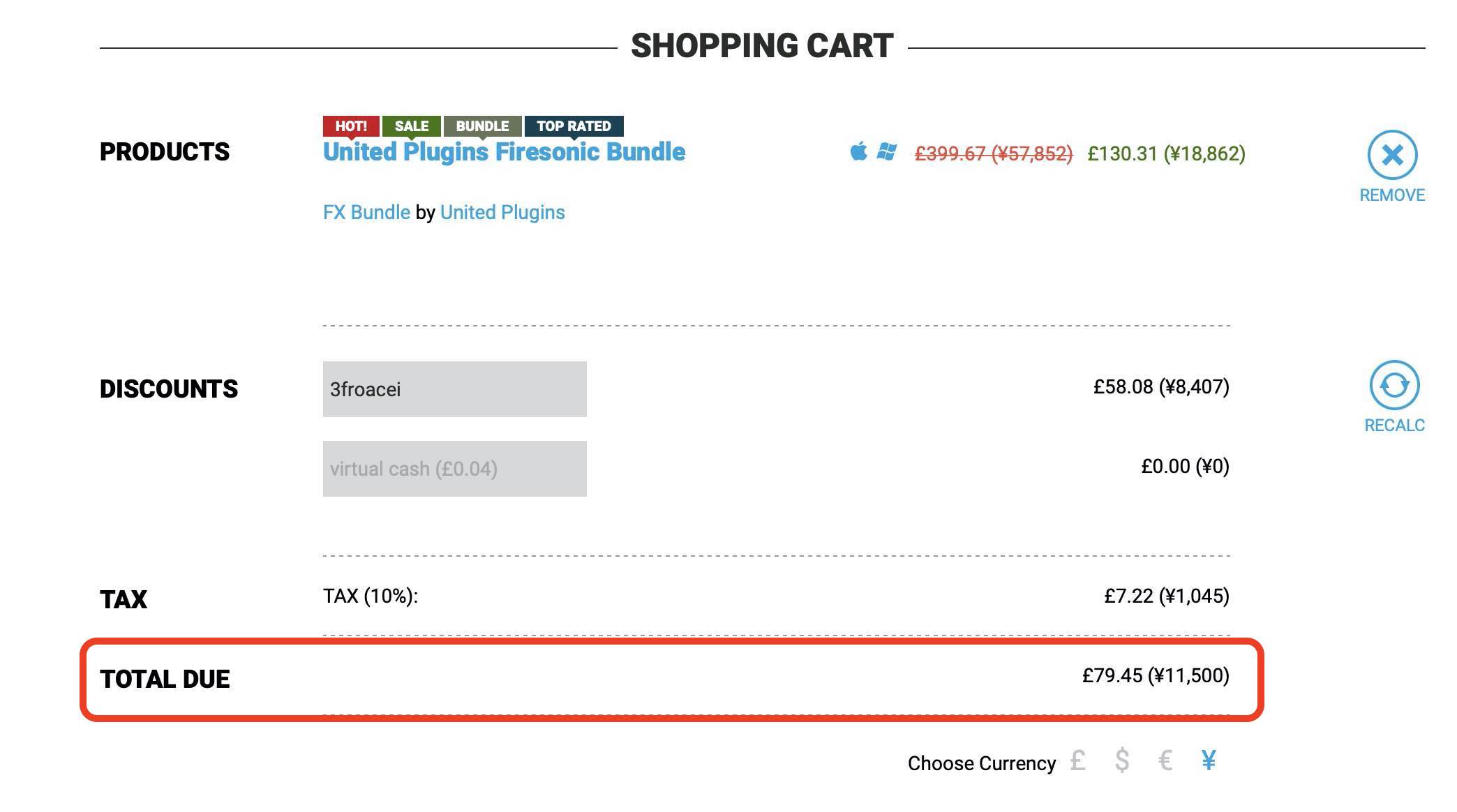
Task: Select pound sterling currency symbol
Action: click(x=1078, y=760)
